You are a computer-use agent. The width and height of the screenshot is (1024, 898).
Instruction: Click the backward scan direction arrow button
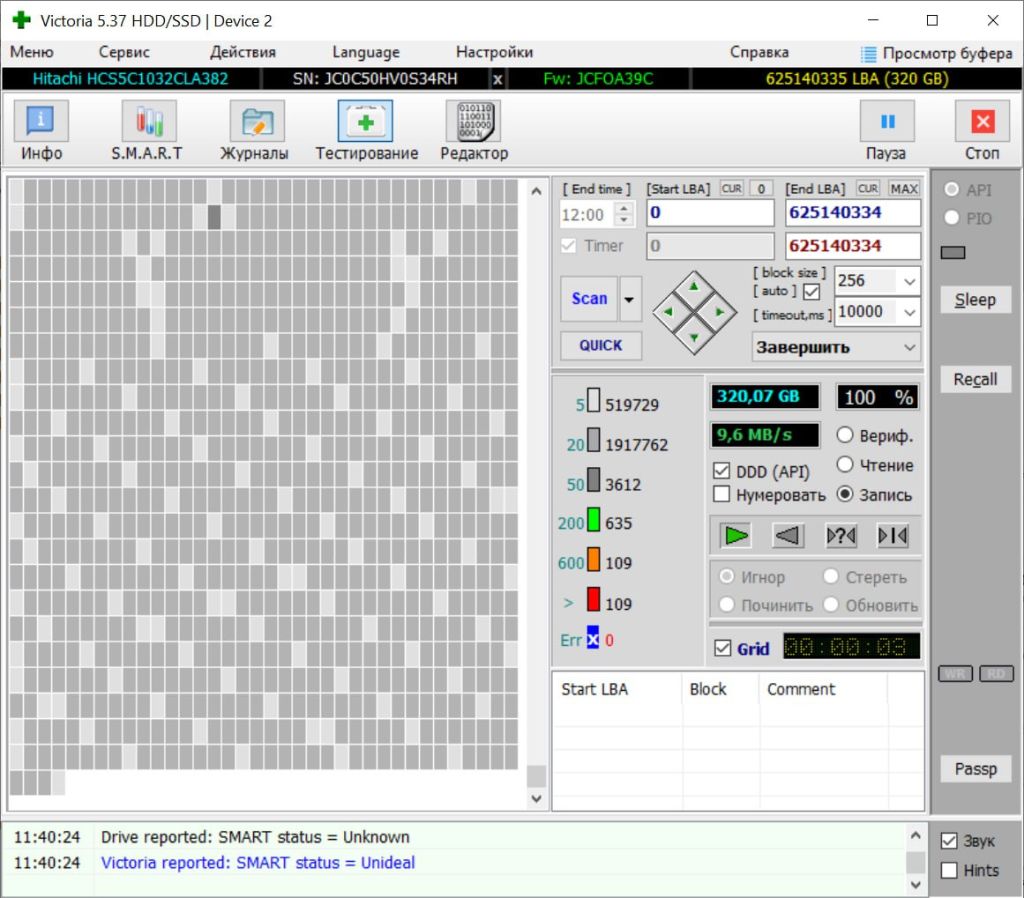coord(788,536)
